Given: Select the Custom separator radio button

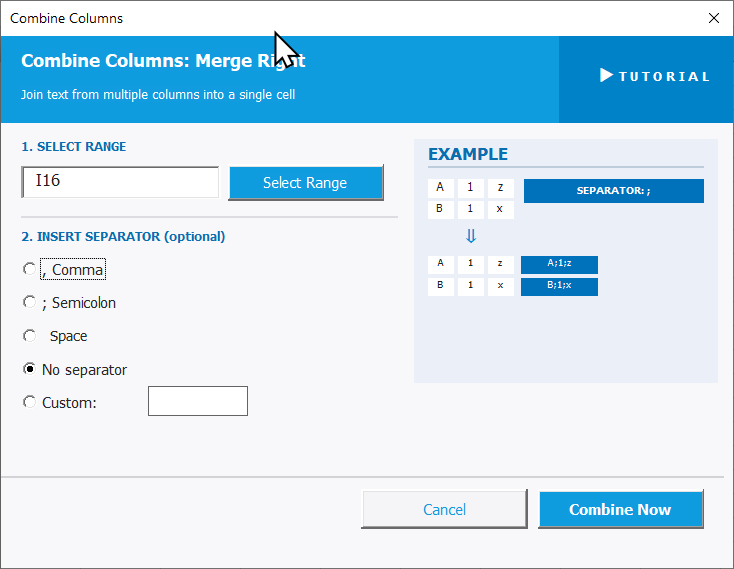Looking at the screenshot, I should [29, 402].
